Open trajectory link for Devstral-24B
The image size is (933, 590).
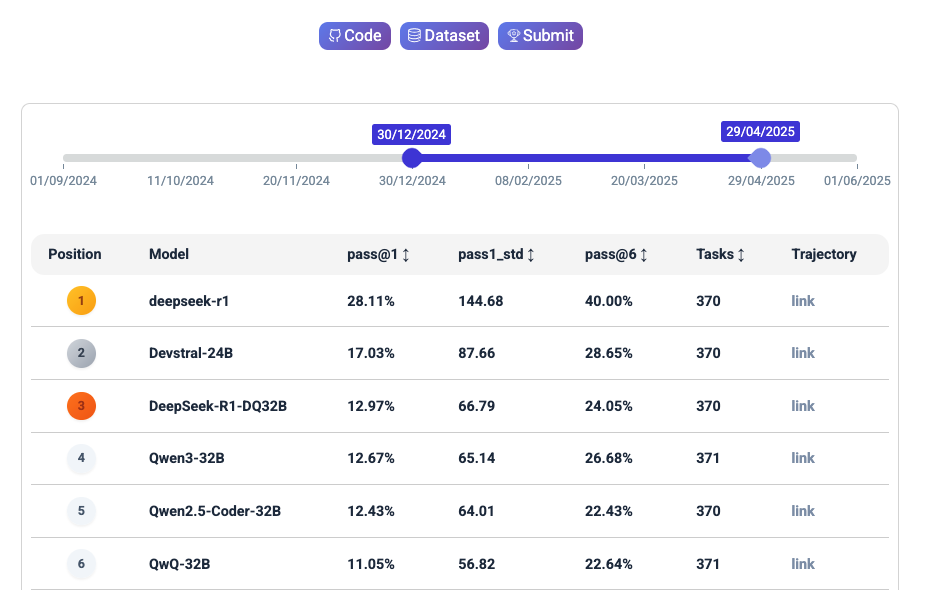802,353
